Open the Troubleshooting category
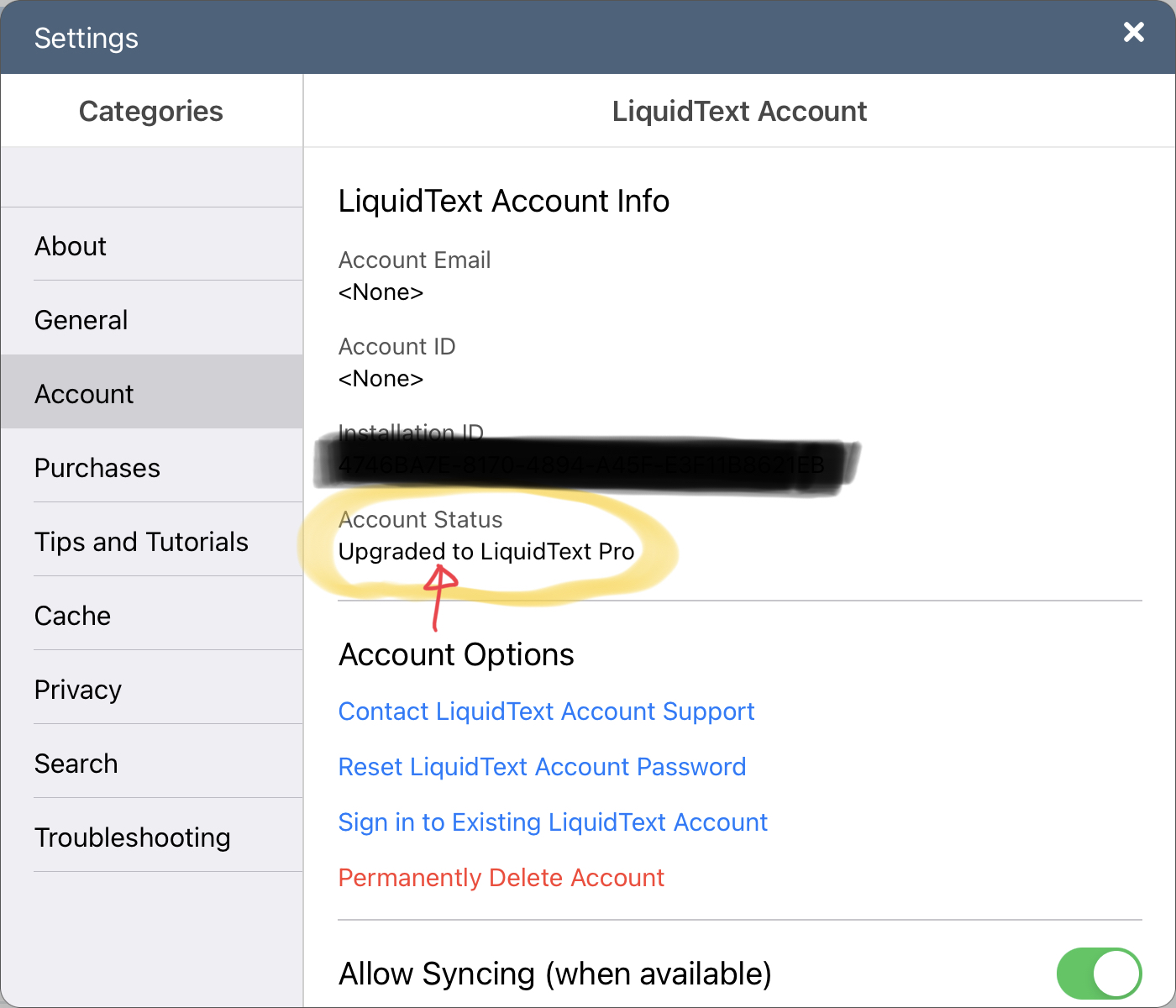 tap(152, 837)
